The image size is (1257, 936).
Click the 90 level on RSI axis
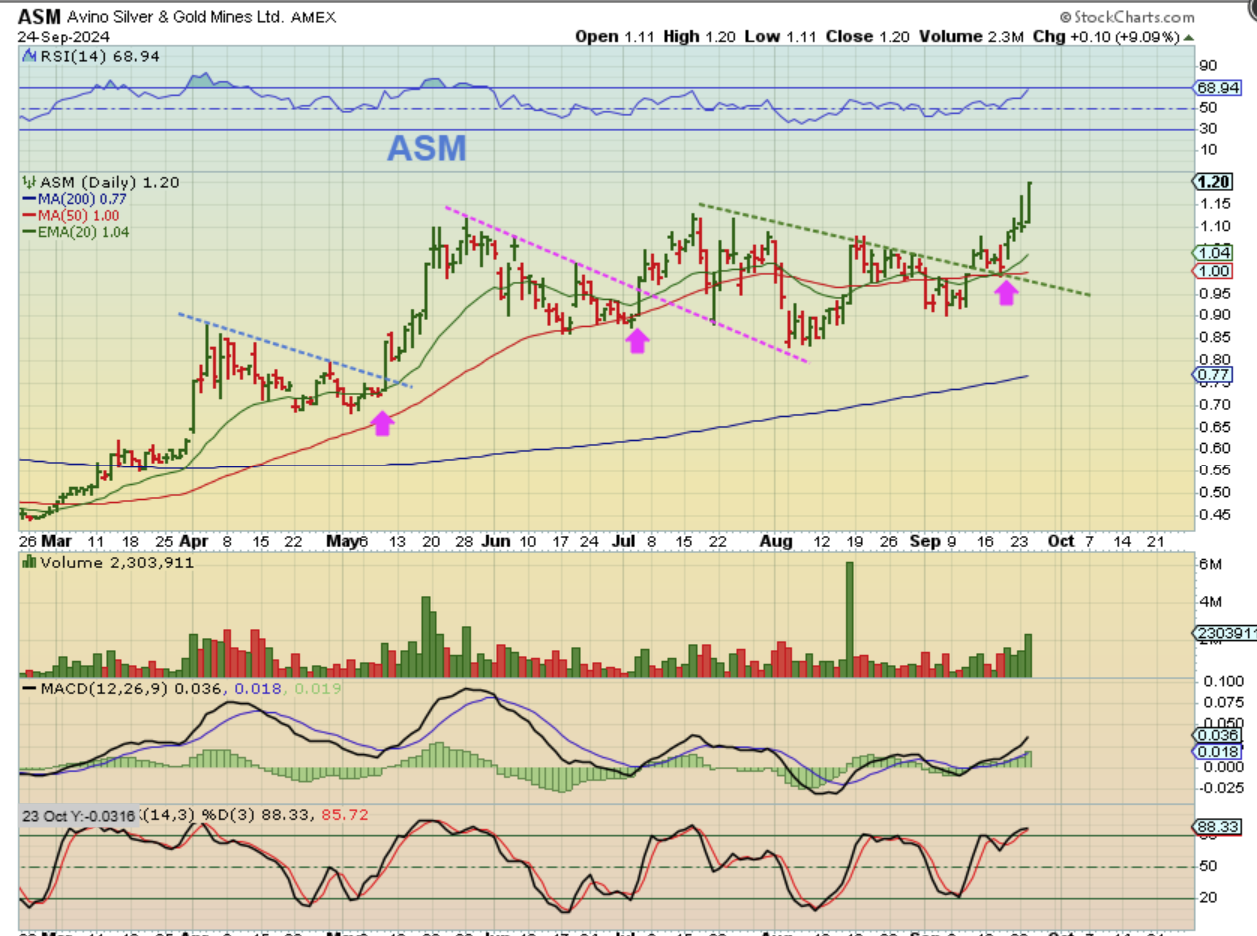click(x=1207, y=64)
